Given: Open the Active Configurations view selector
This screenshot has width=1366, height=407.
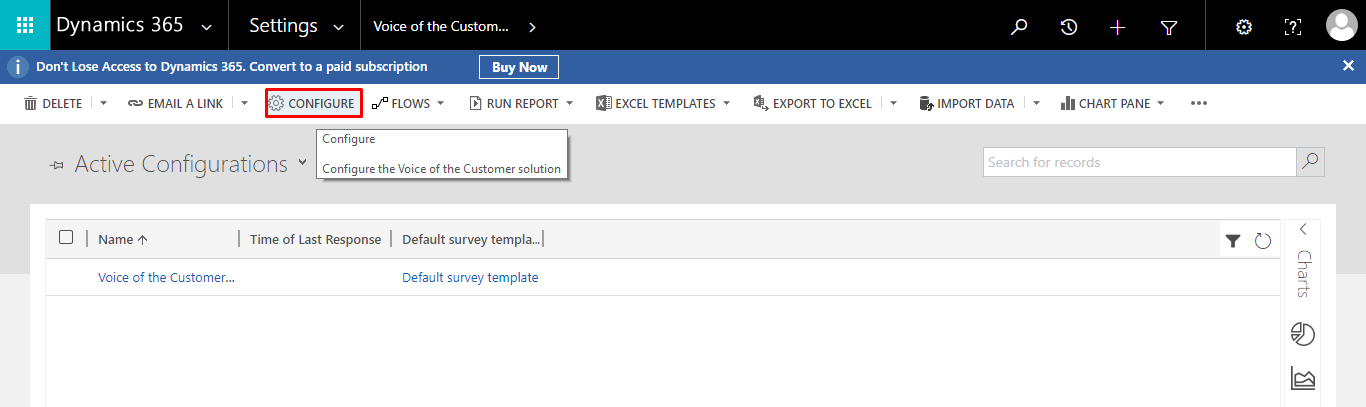Looking at the screenshot, I should 302,163.
